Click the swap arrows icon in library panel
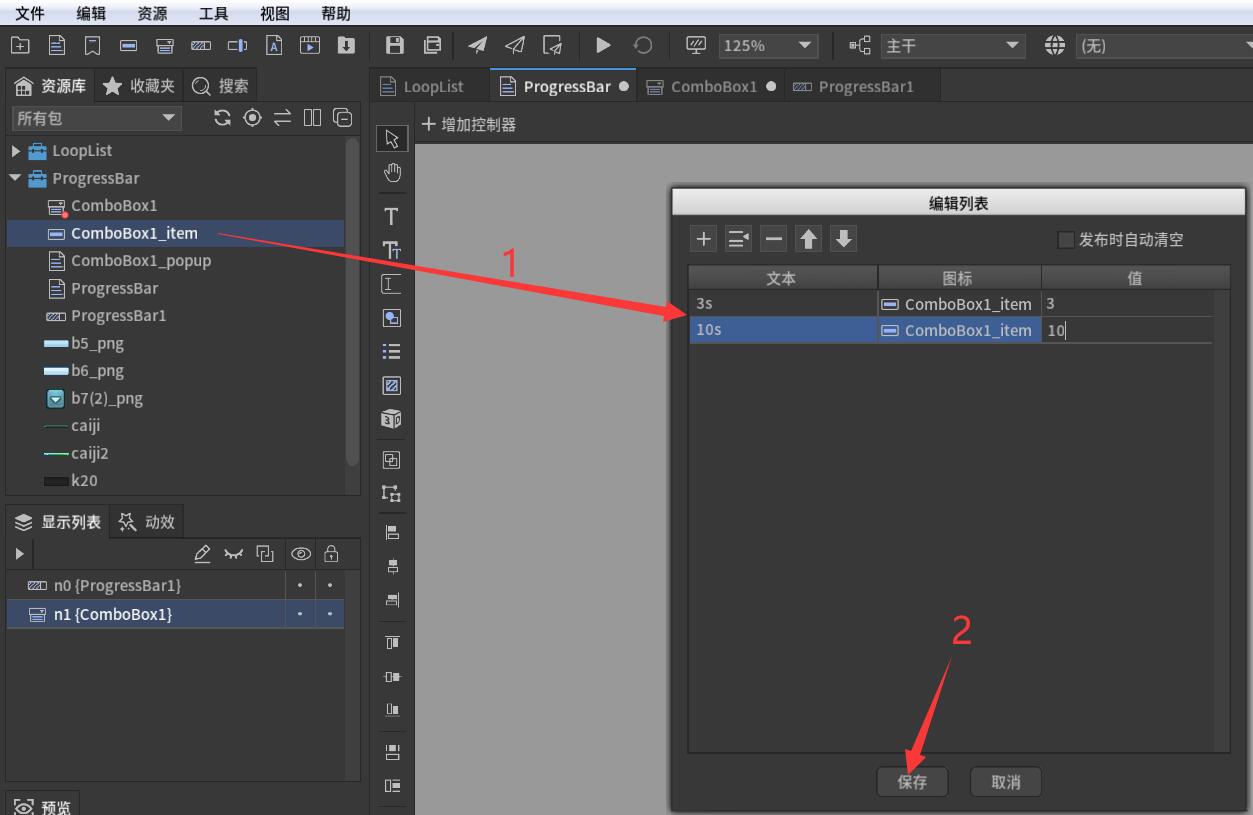 tap(283, 118)
